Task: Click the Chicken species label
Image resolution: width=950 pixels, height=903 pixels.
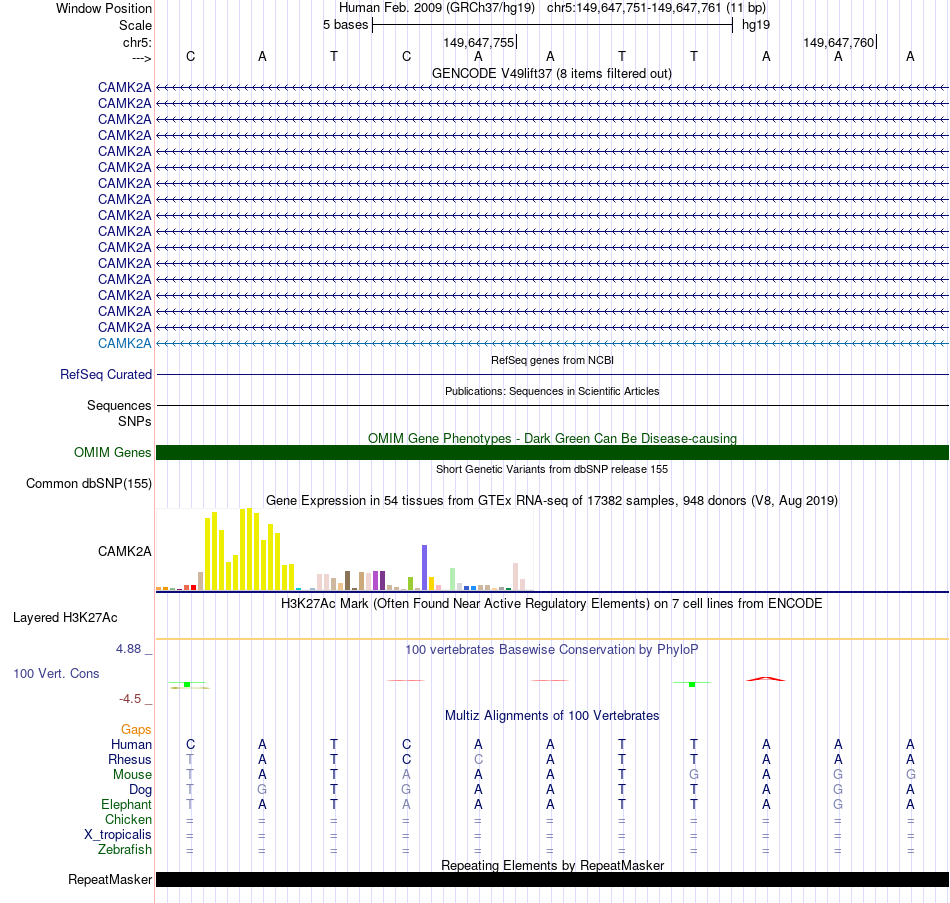Action: click(x=128, y=819)
